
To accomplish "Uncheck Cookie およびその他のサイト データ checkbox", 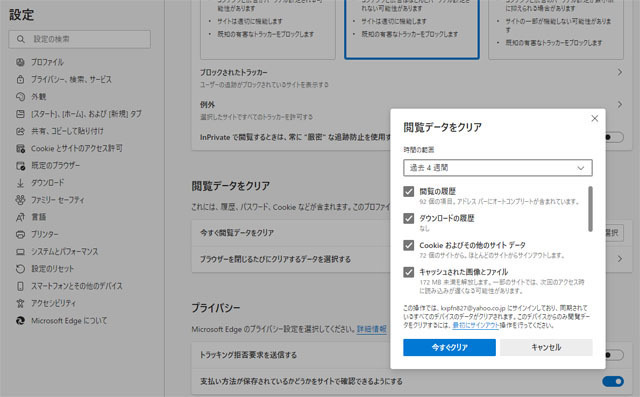I will click(x=409, y=245).
